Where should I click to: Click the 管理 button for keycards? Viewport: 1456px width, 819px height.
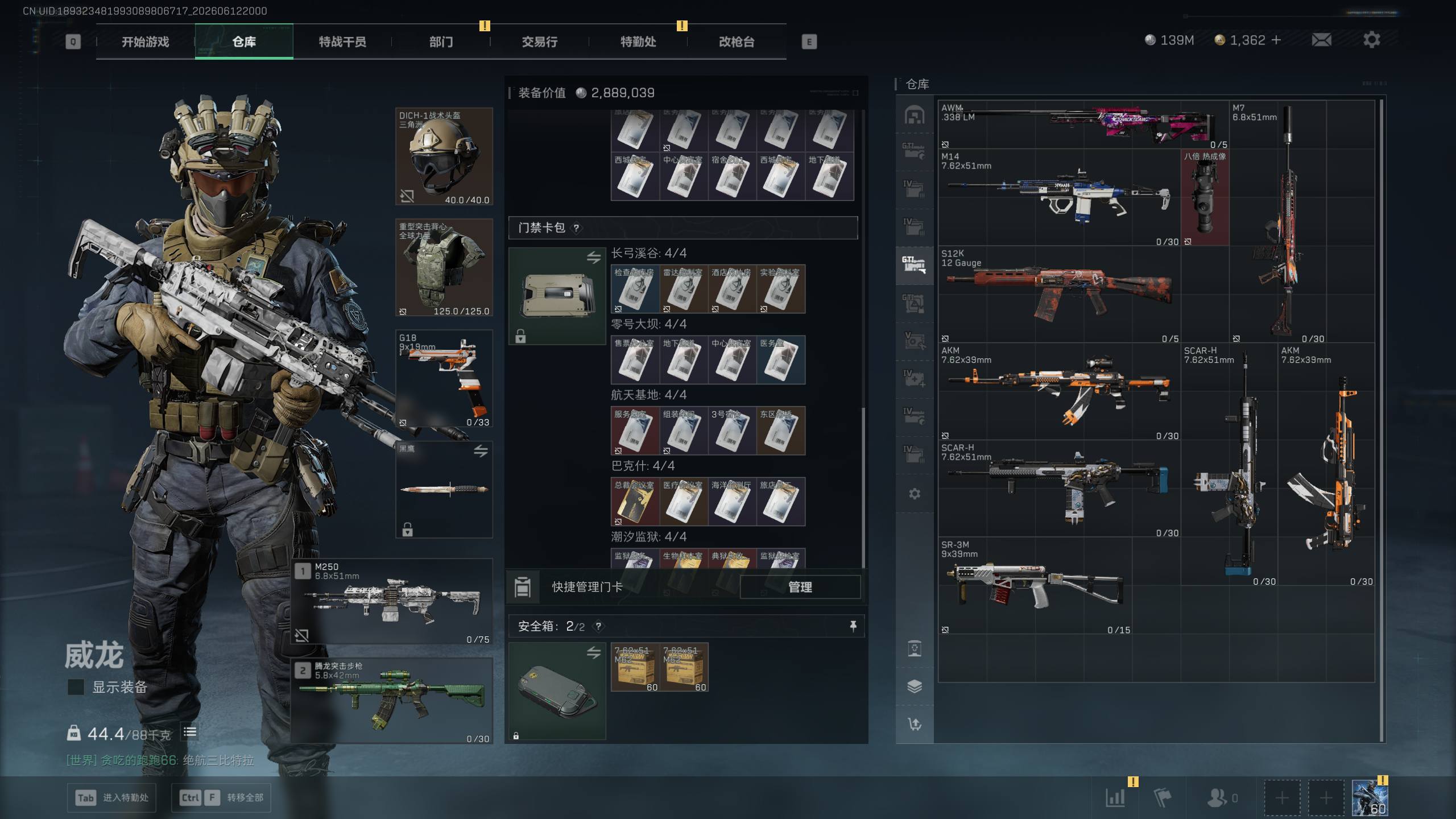tap(800, 587)
